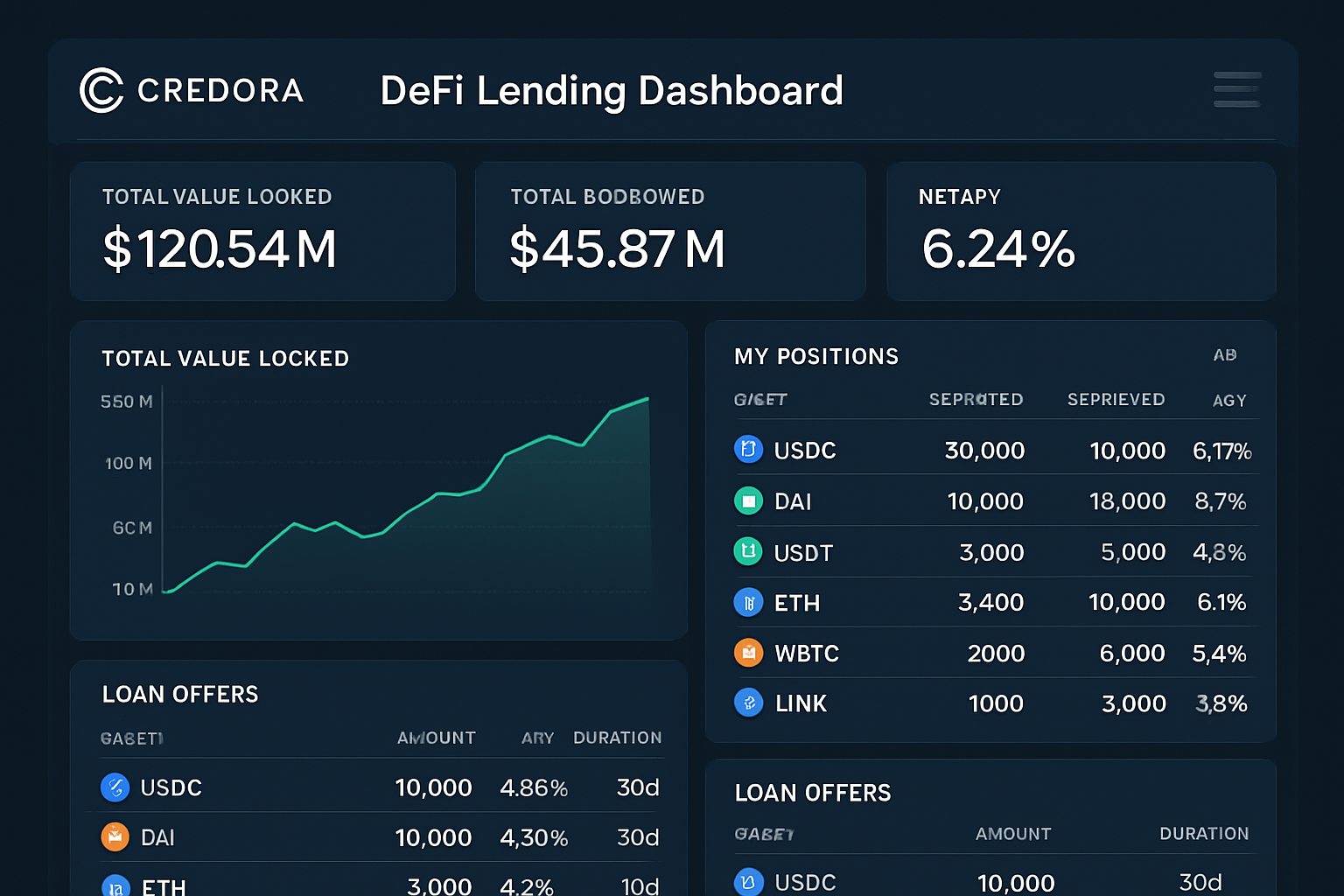The image size is (1344, 896).
Task: Switch to the My Positions panel
Action: 815,356
